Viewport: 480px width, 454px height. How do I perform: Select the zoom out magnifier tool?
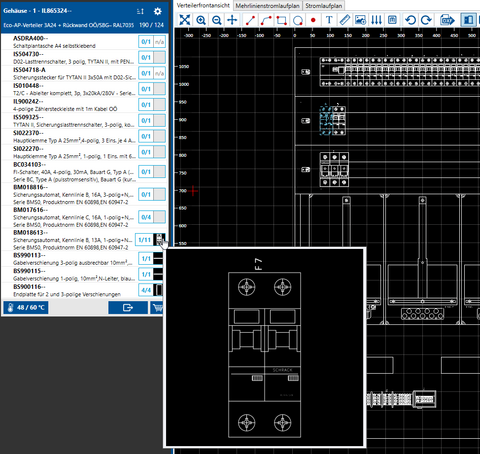tap(217, 20)
